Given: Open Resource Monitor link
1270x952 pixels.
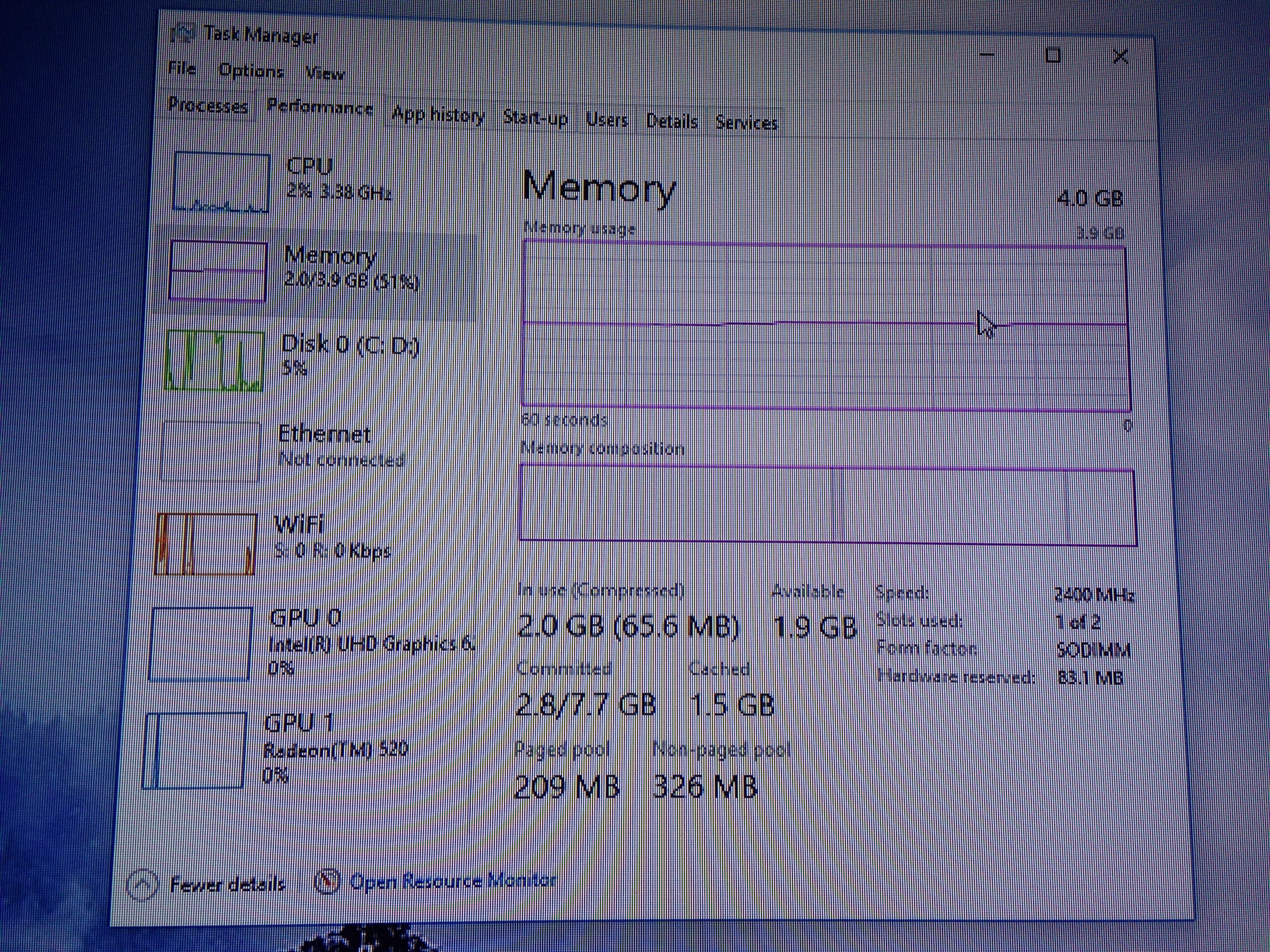Looking at the screenshot, I should pos(453,881).
